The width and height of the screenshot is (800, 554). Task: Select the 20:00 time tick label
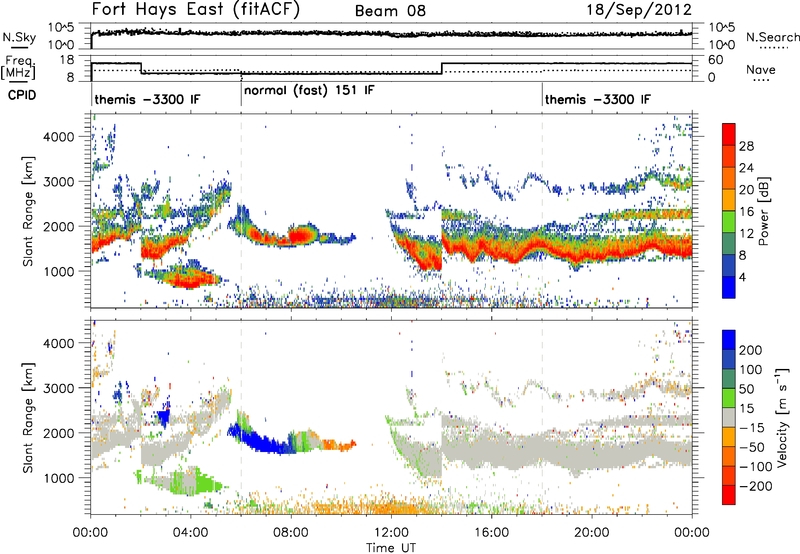pyautogui.click(x=591, y=533)
